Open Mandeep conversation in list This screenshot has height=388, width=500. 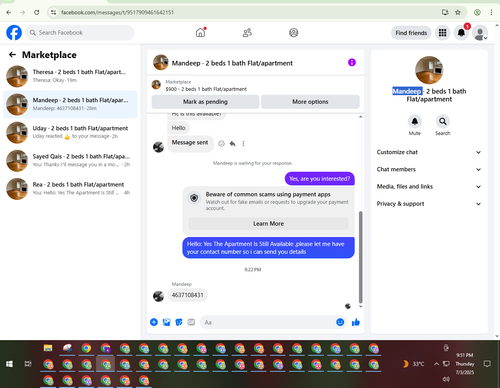click(x=70, y=104)
